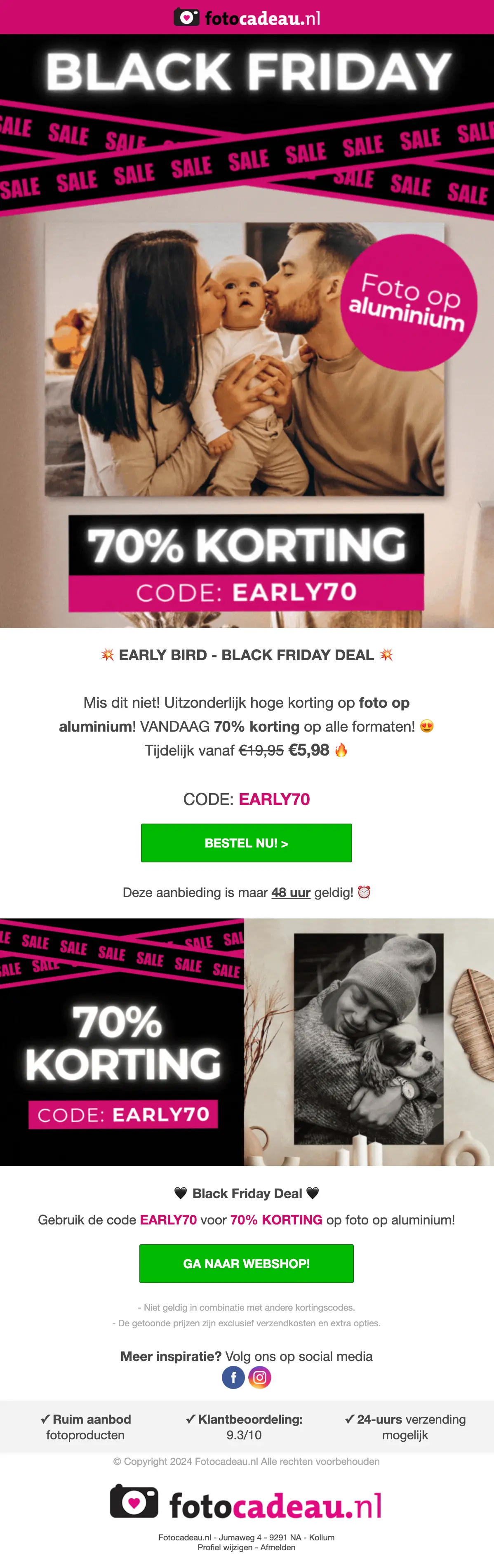The height and width of the screenshot is (1568, 494).
Task: Click the pink EARLY70 code below pricing
Action: (274, 798)
